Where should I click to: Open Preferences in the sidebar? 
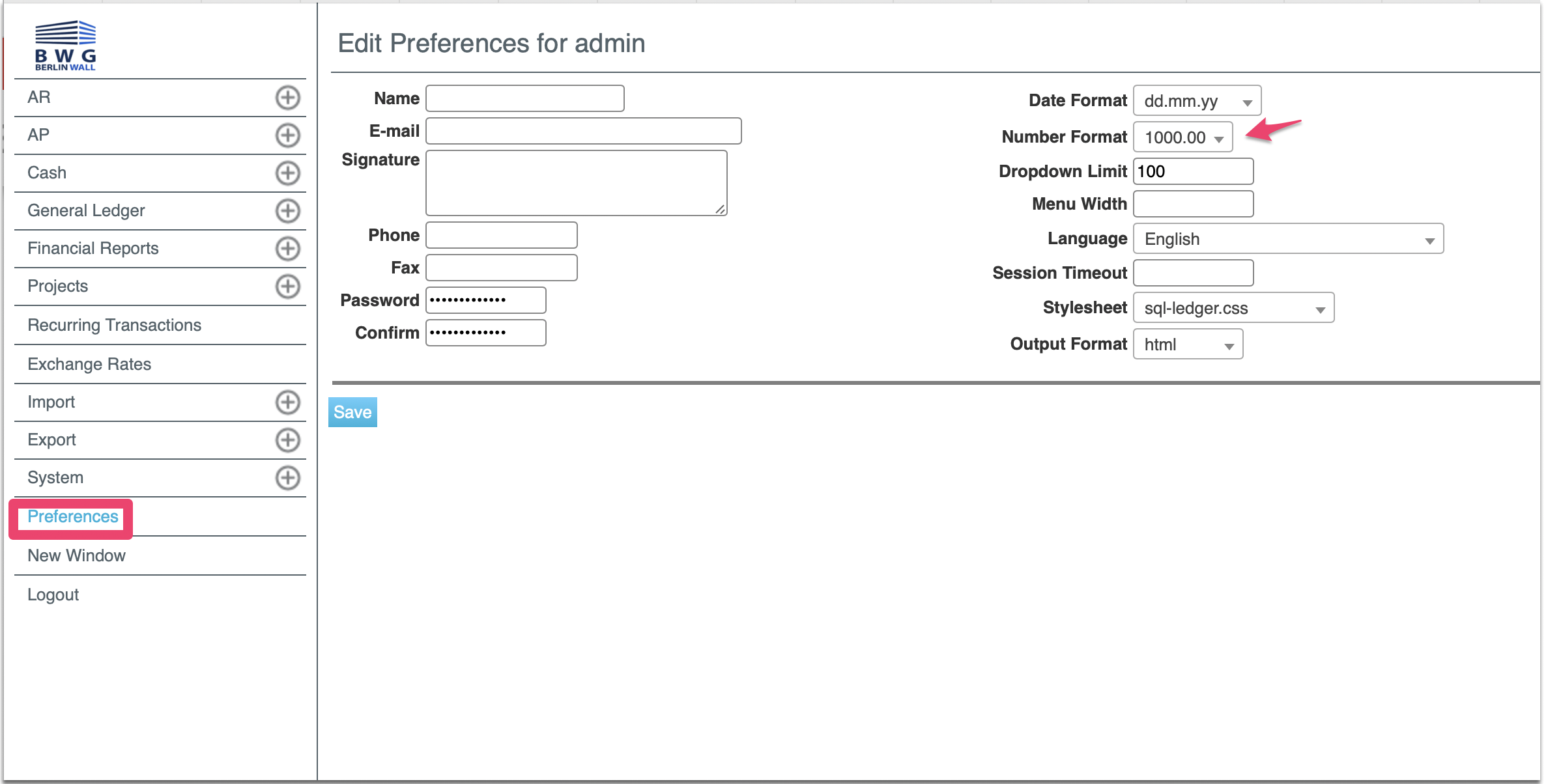click(72, 517)
